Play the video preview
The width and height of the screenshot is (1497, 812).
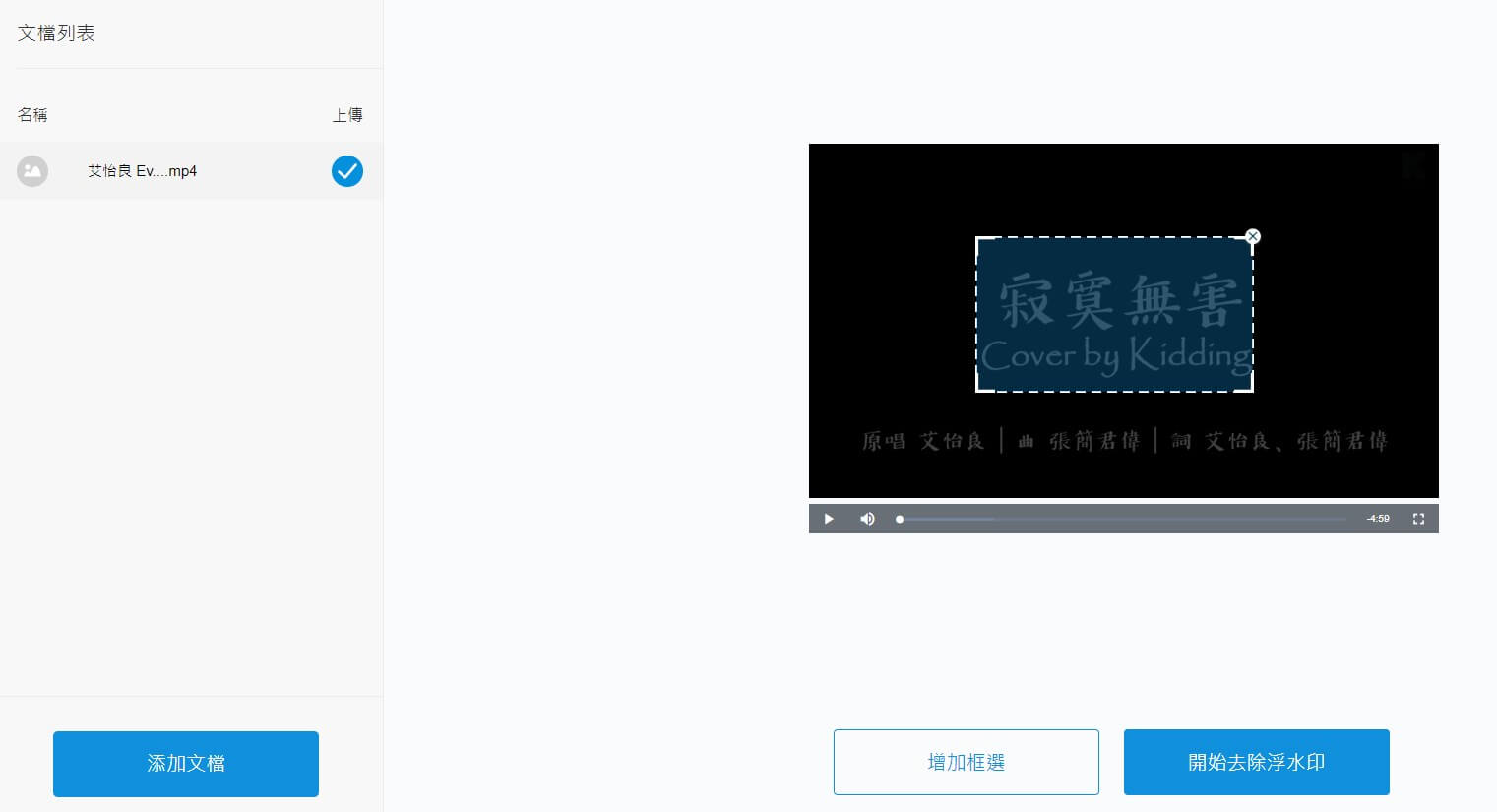pyautogui.click(x=829, y=519)
